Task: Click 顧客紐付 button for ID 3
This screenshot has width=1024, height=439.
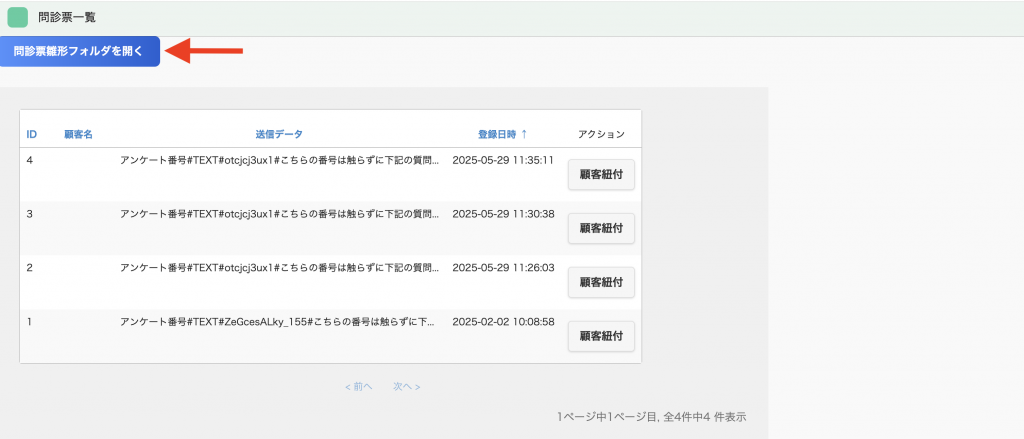Action: coord(601,228)
